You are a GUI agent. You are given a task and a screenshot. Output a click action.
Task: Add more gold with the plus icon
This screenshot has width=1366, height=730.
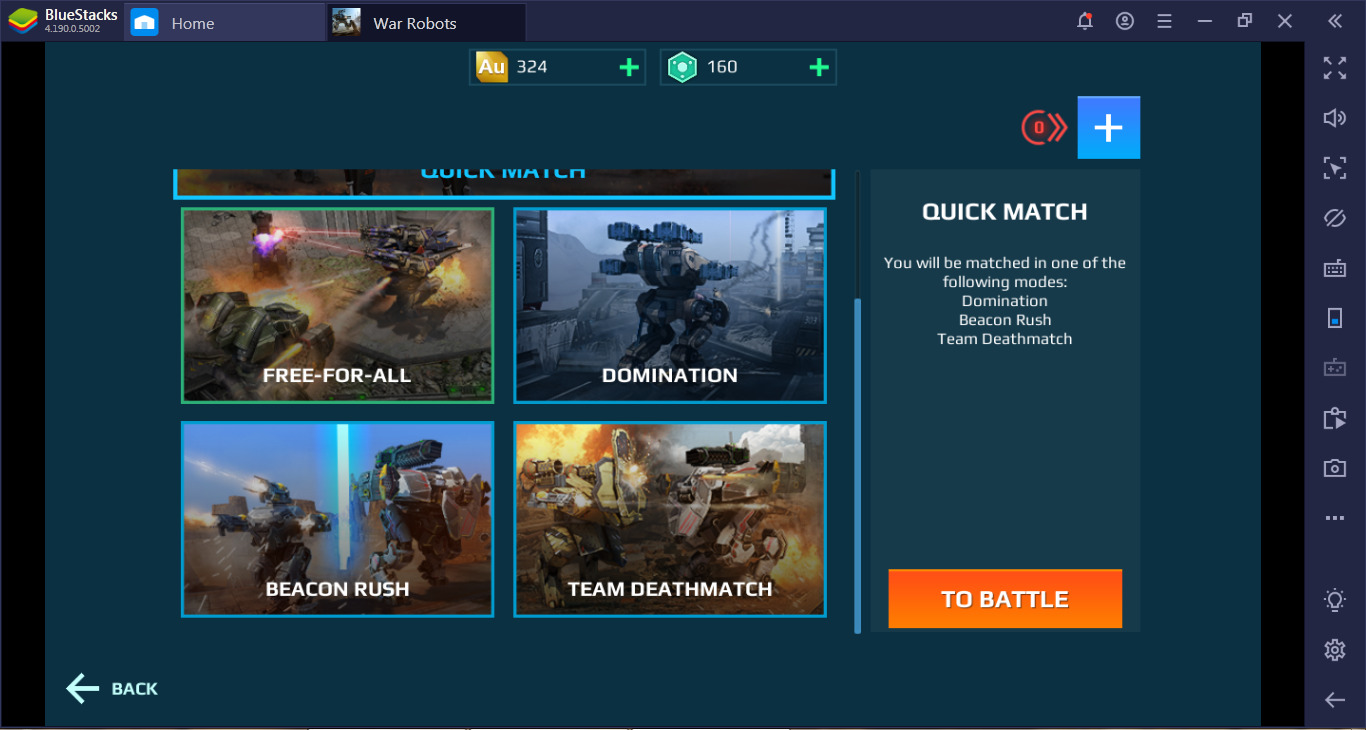(x=629, y=67)
